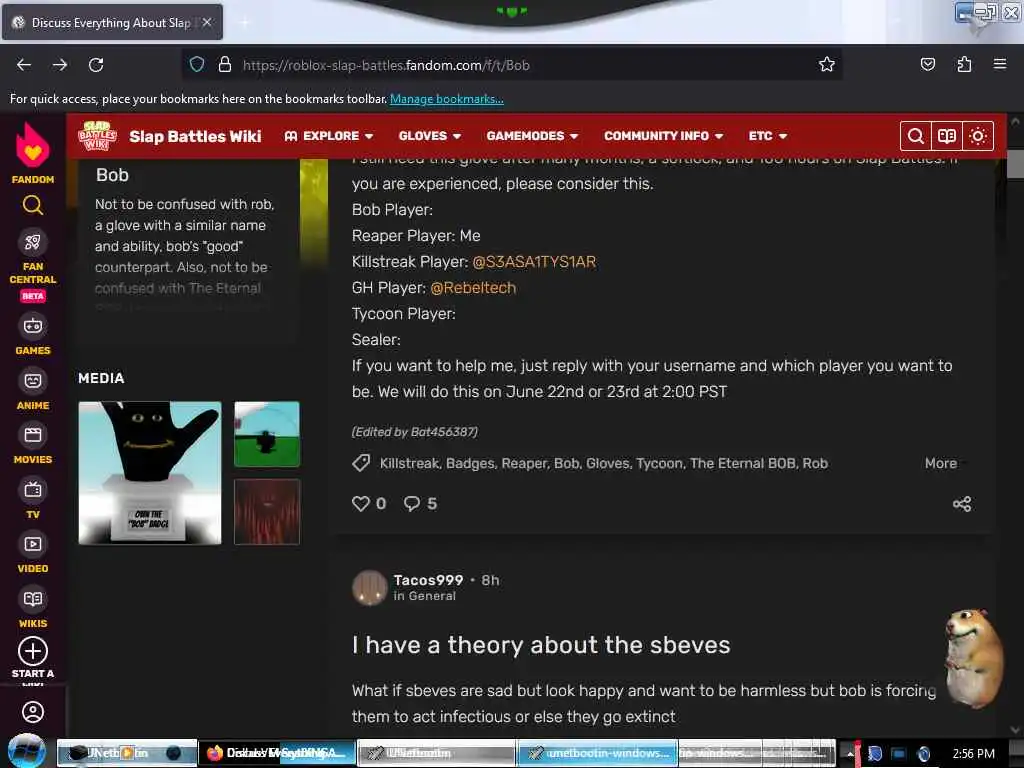Open Tacos999 user profile

(428, 580)
